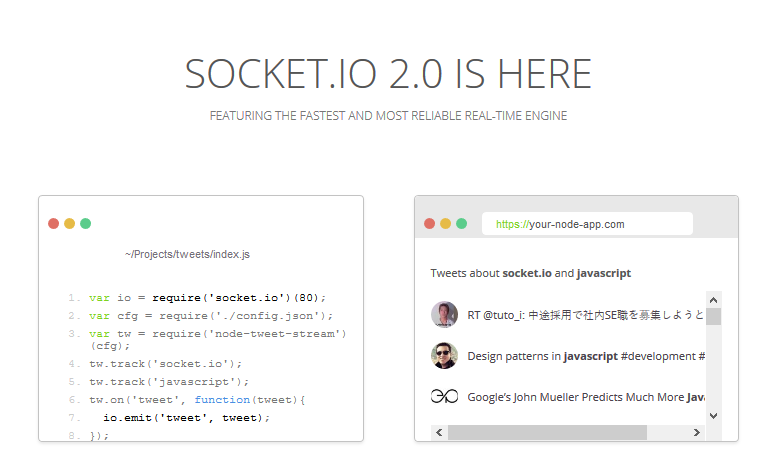Click the SOCKET.IO 2.0 IS HERE heading
The width and height of the screenshot is (776, 471).
pyautogui.click(x=388, y=74)
